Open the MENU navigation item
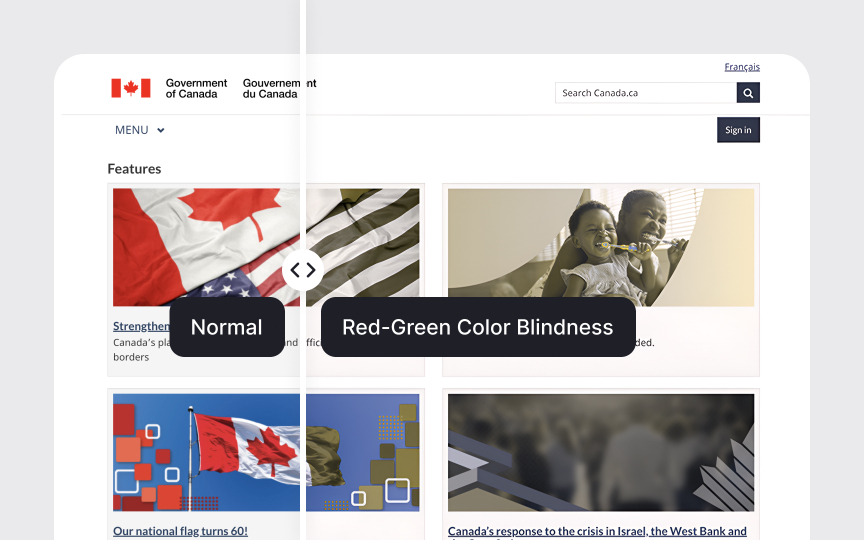864x540 pixels. click(x=132, y=130)
